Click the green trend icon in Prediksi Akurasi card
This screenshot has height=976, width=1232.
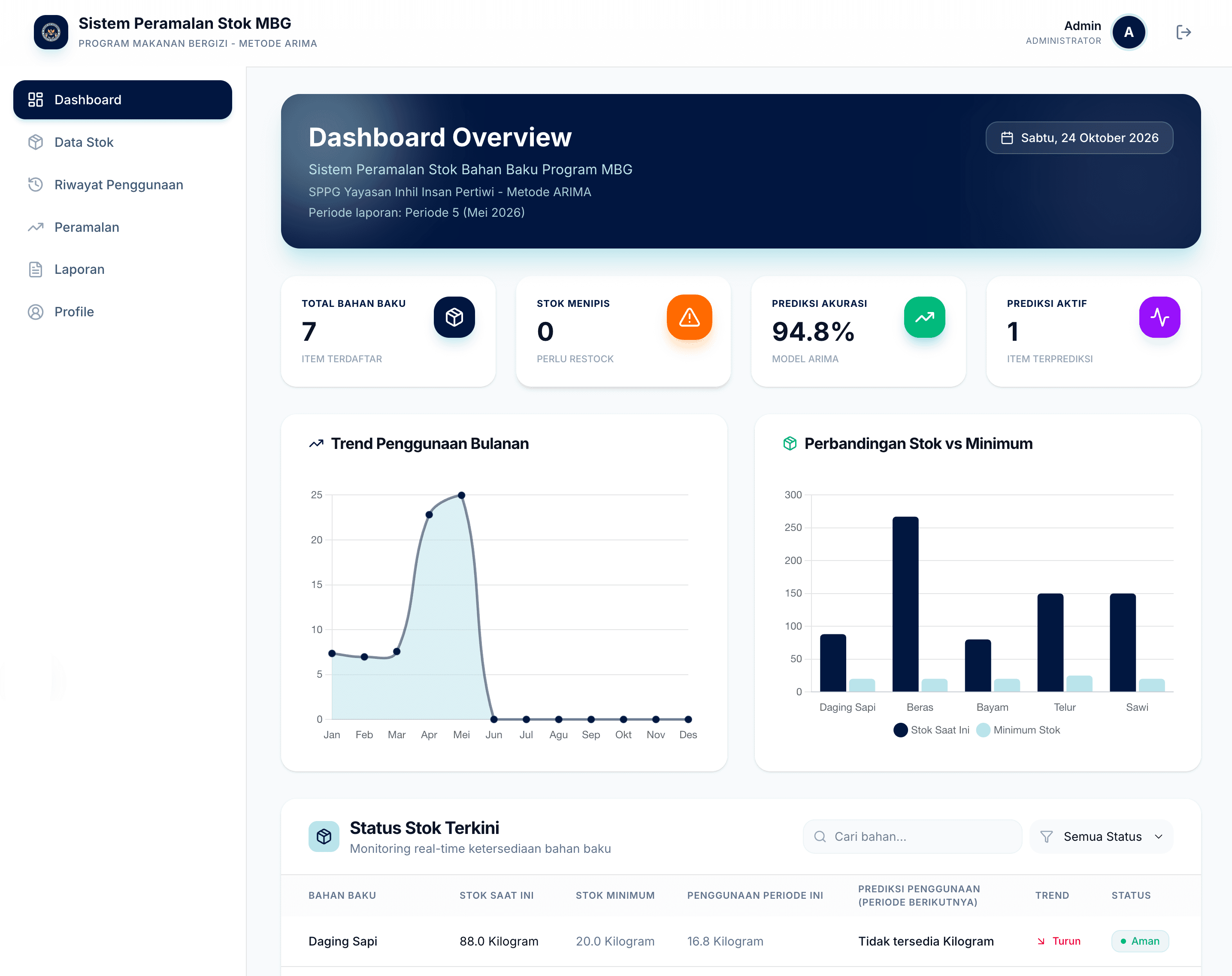[x=924, y=317]
